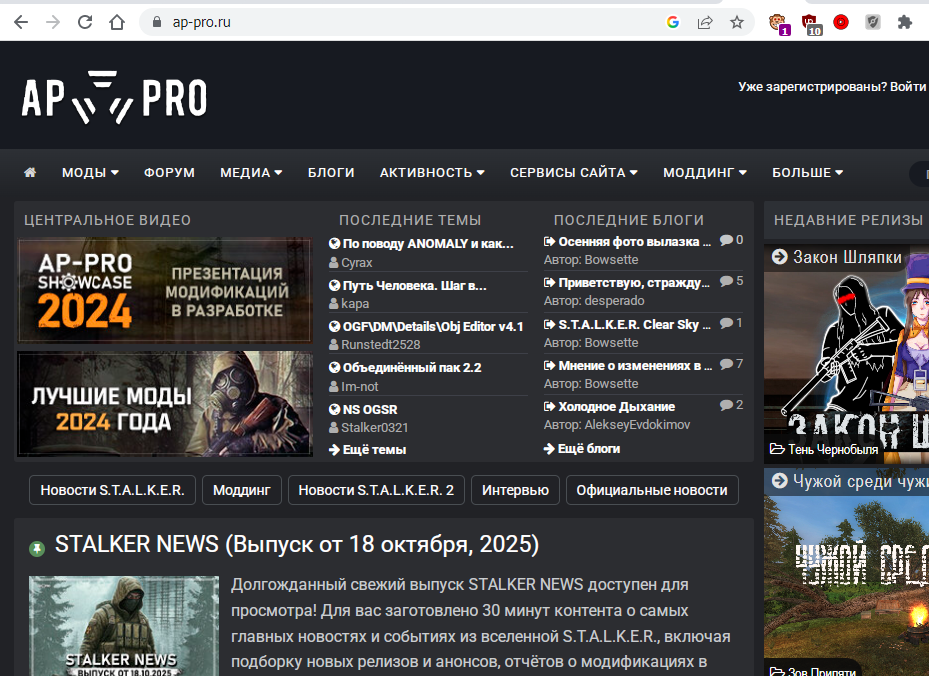Image resolution: width=929 pixels, height=676 pixels.
Task: Click the share page icon
Action: tap(704, 23)
